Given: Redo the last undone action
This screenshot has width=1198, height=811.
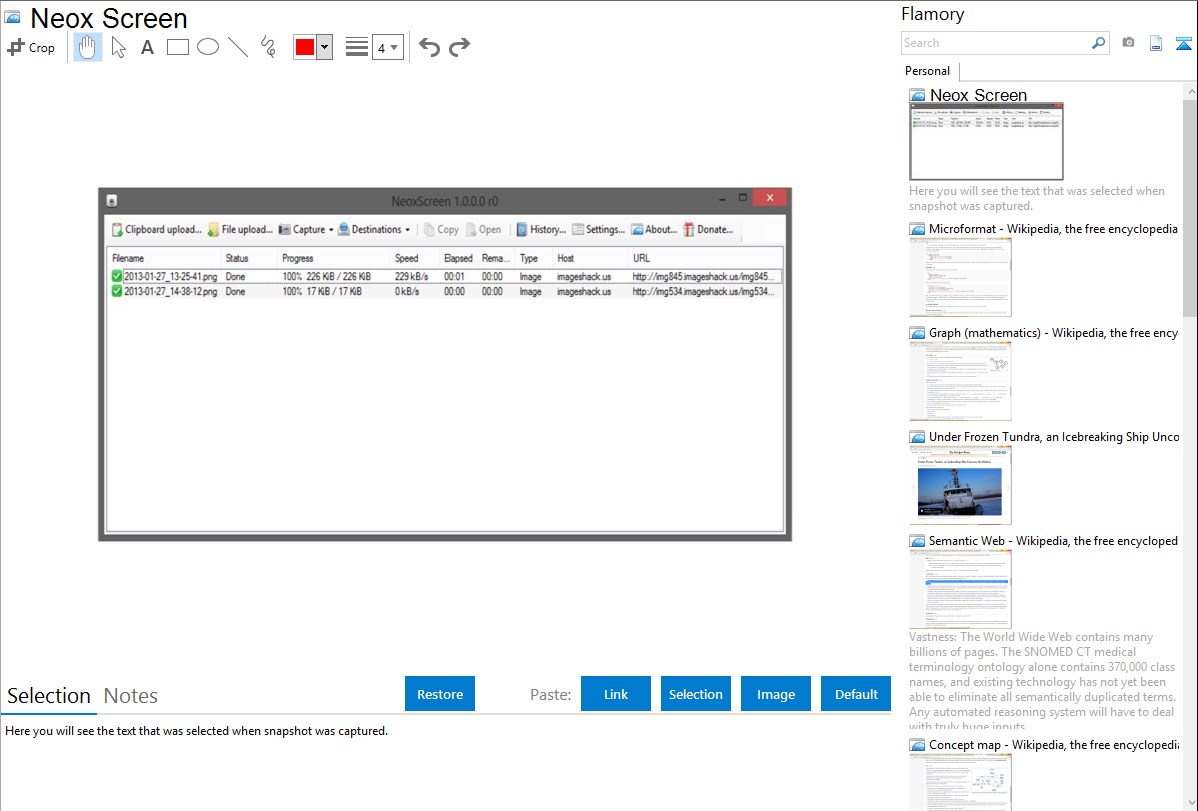Looking at the screenshot, I should pos(459,47).
